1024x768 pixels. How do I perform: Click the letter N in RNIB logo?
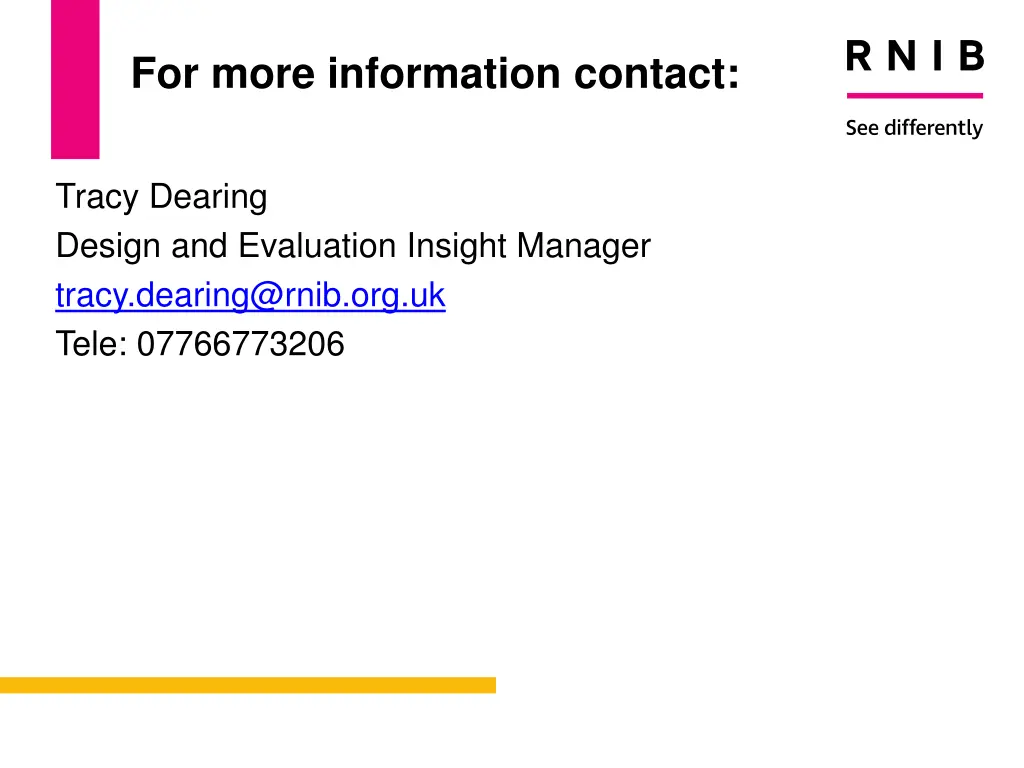coord(901,56)
